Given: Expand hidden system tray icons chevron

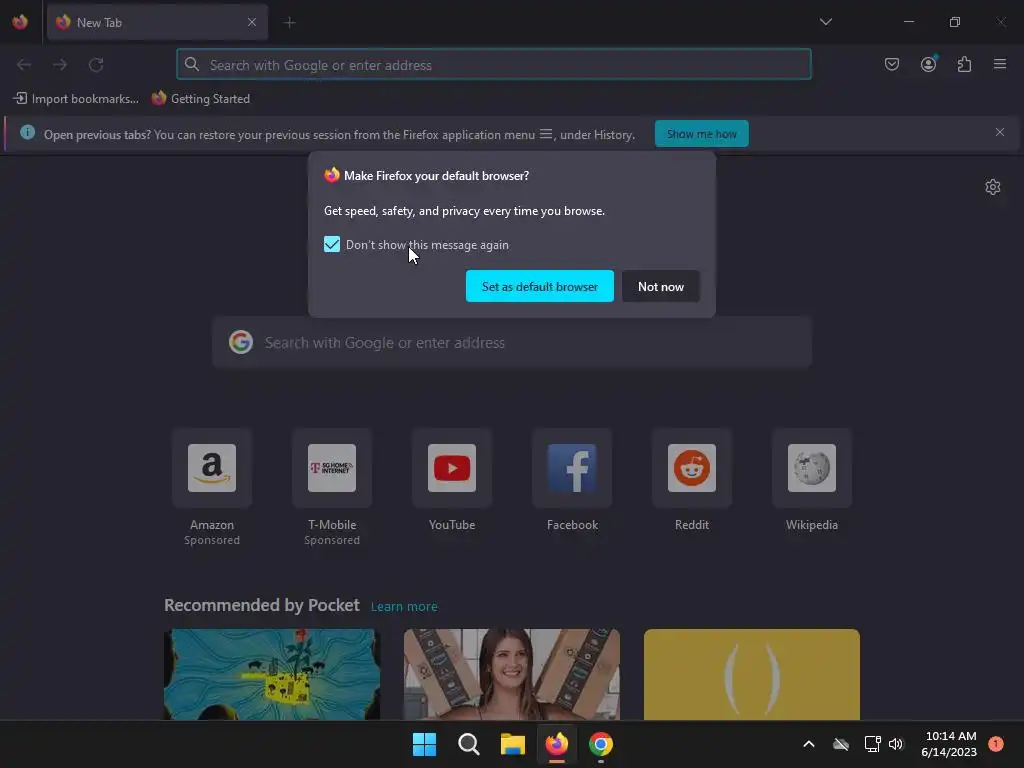Looking at the screenshot, I should point(808,744).
